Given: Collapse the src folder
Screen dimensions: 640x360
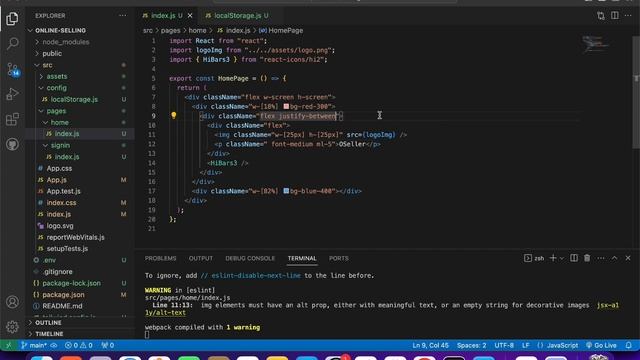Looking at the screenshot, I should click(47, 65).
